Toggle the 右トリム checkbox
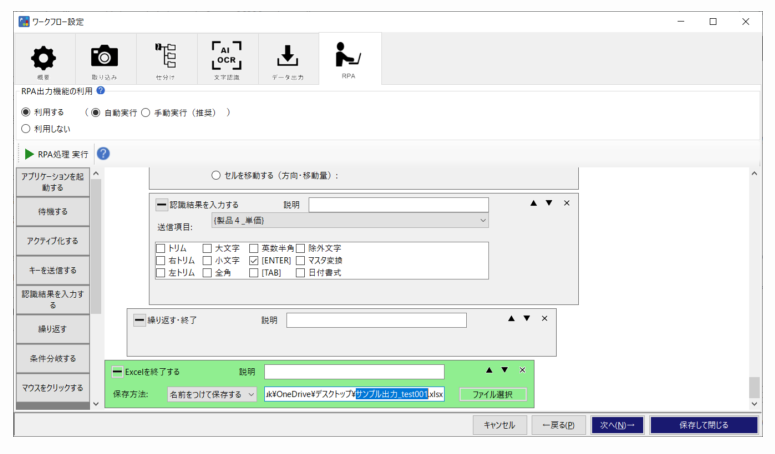 (x=160, y=260)
